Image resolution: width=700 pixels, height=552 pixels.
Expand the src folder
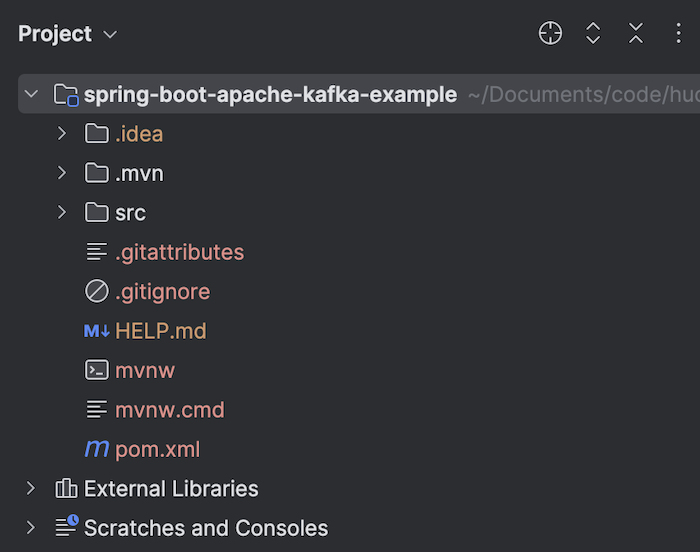[x=62, y=212]
